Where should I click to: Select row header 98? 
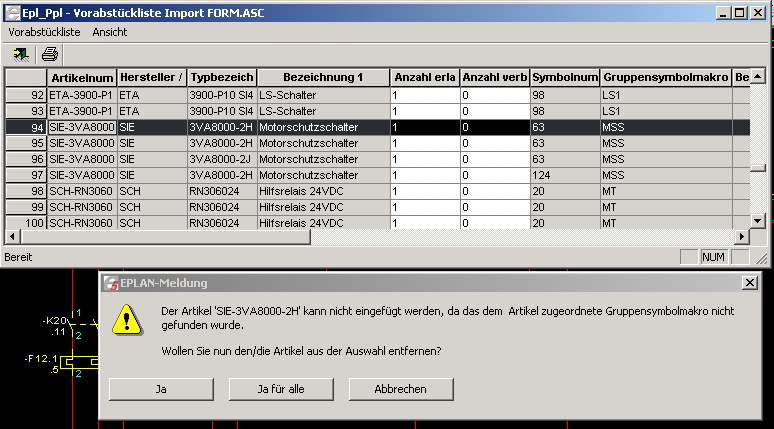(x=26, y=191)
